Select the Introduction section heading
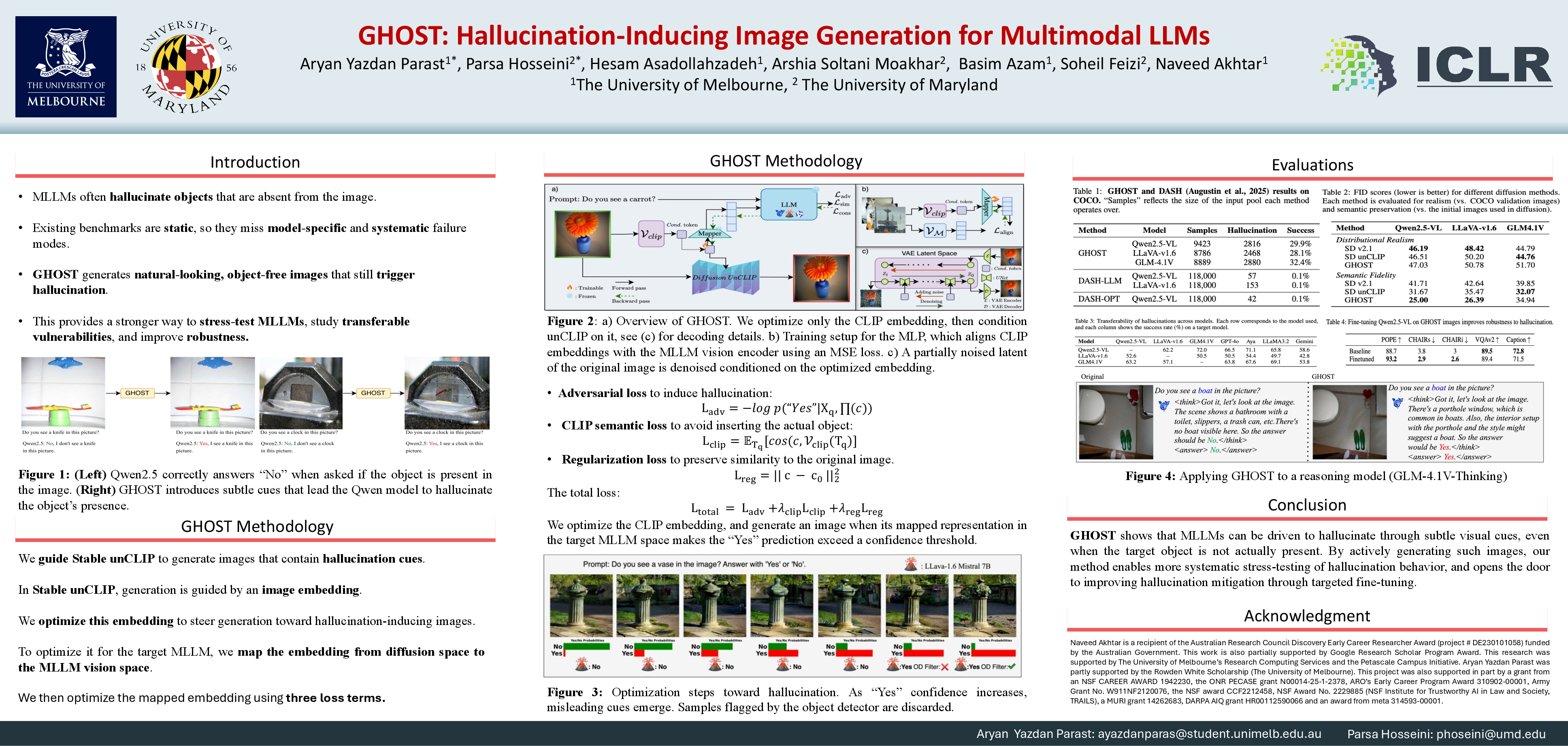This screenshot has width=1568, height=746. tap(255, 162)
